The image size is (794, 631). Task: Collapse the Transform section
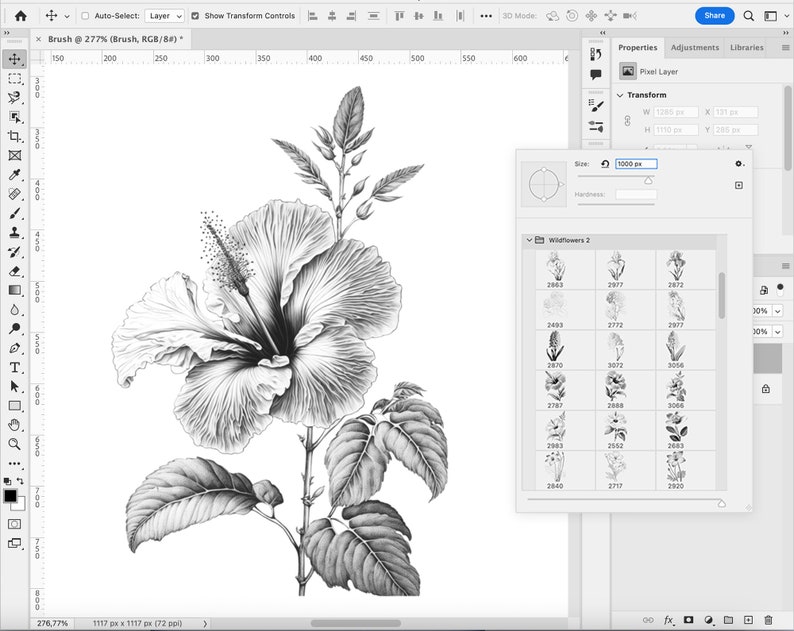point(620,95)
